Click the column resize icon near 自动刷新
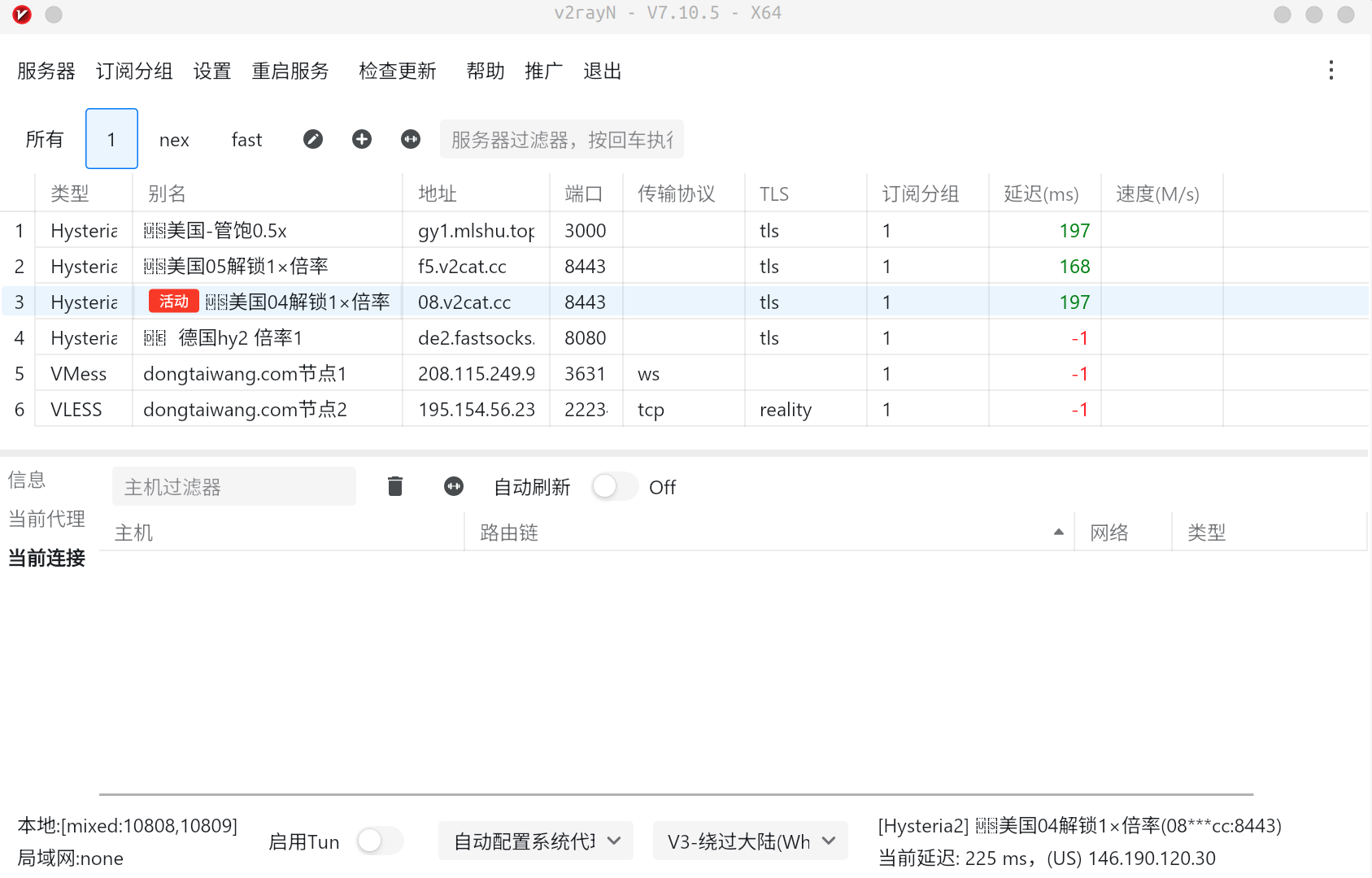 (454, 486)
